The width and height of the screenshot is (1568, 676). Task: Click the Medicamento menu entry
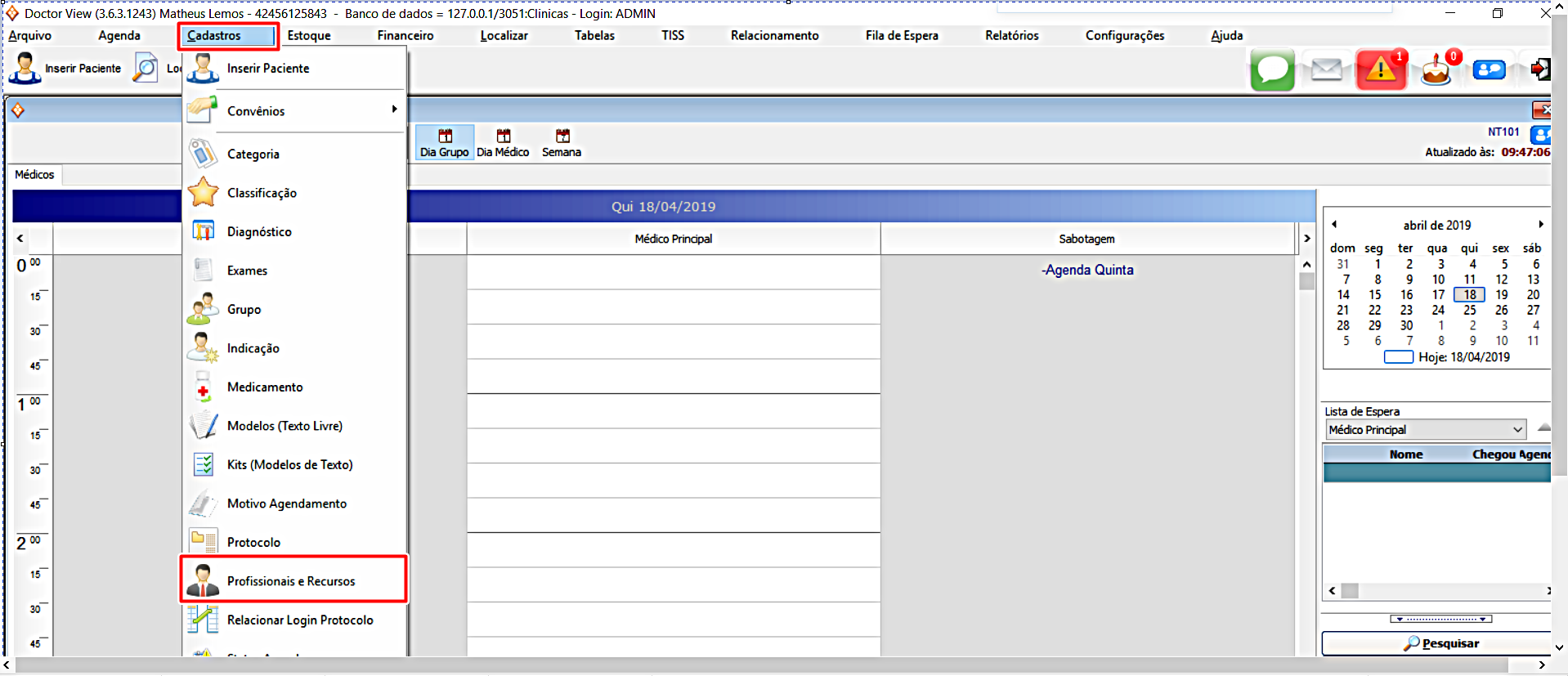pos(265,387)
